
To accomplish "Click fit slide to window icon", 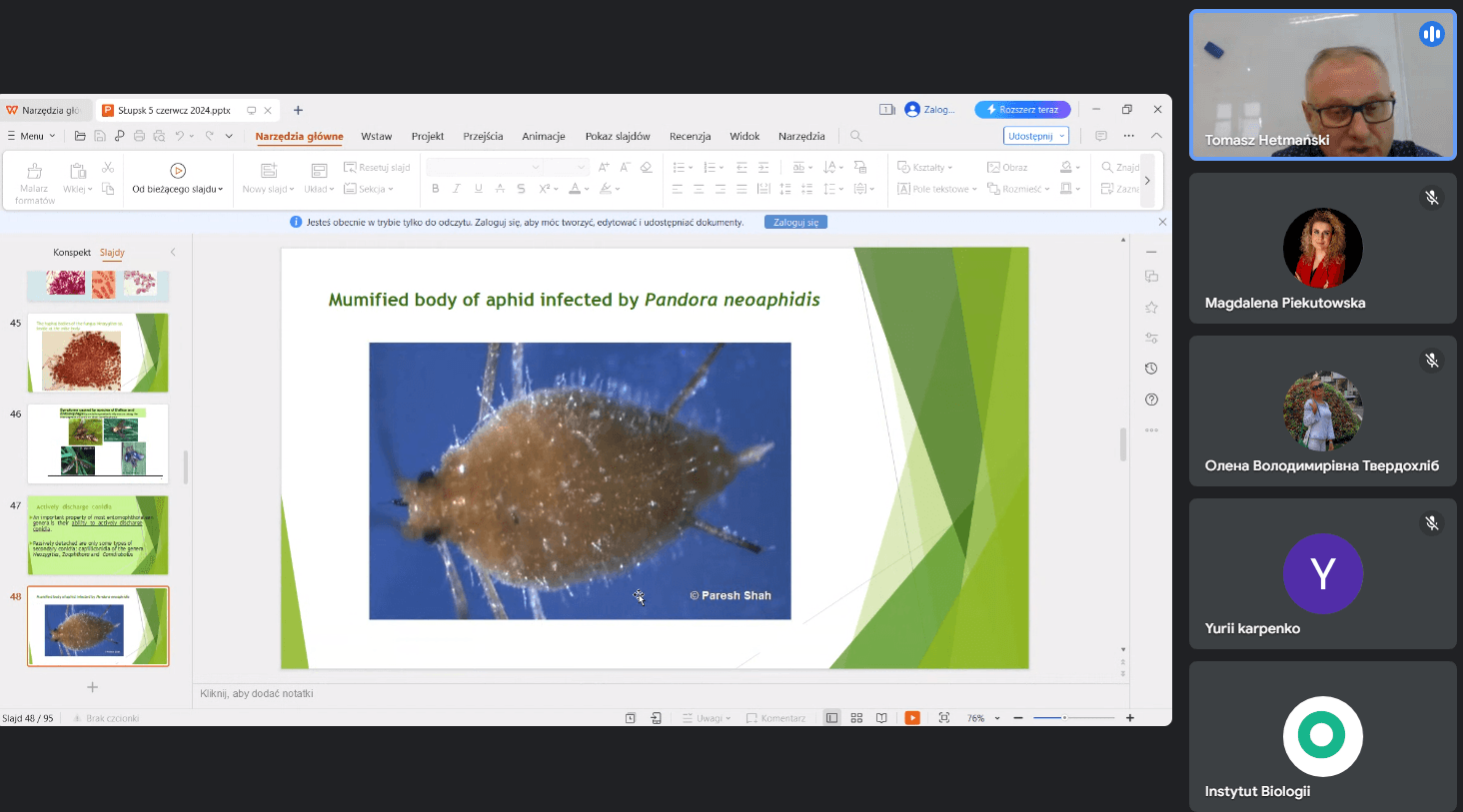I will click(x=944, y=718).
